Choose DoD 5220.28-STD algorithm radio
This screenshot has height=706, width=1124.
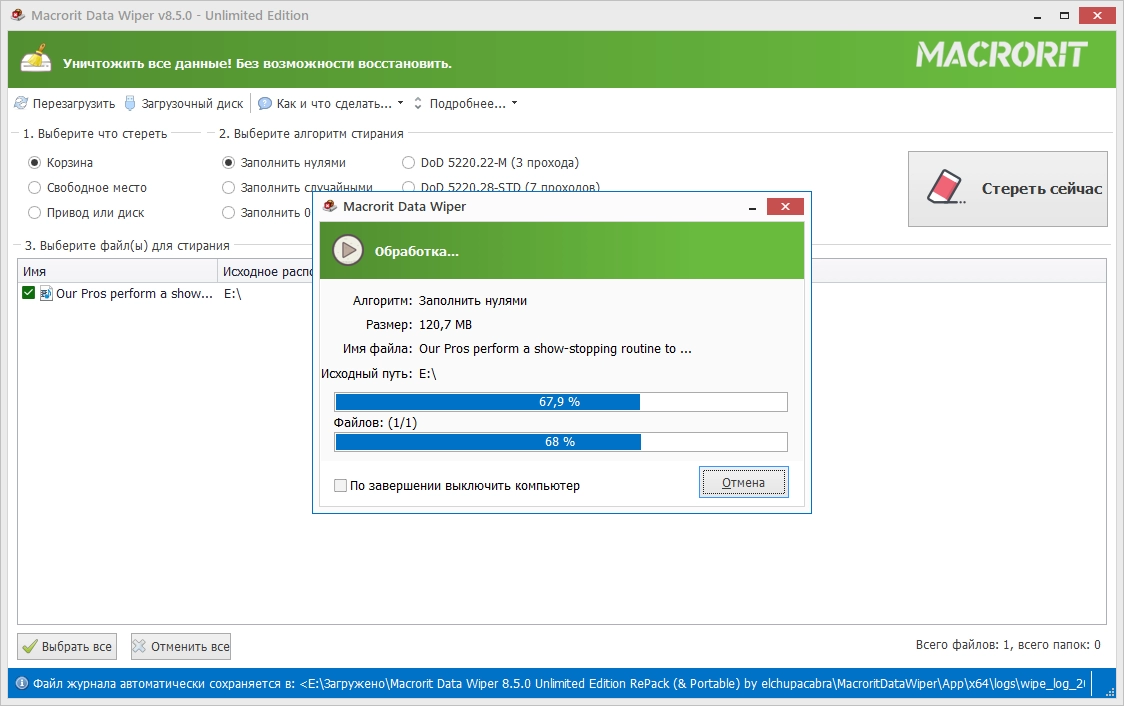[409, 187]
